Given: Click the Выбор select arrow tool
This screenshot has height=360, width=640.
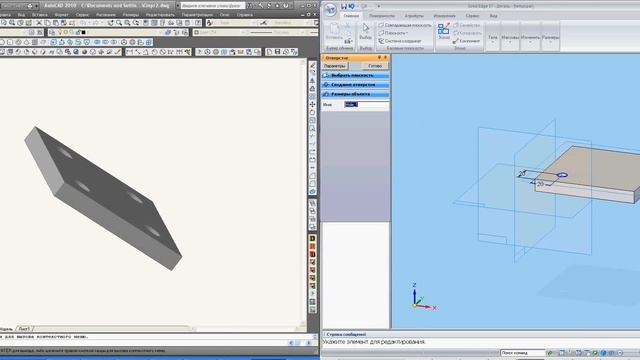Looking at the screenshot, I should pos(365,31).
